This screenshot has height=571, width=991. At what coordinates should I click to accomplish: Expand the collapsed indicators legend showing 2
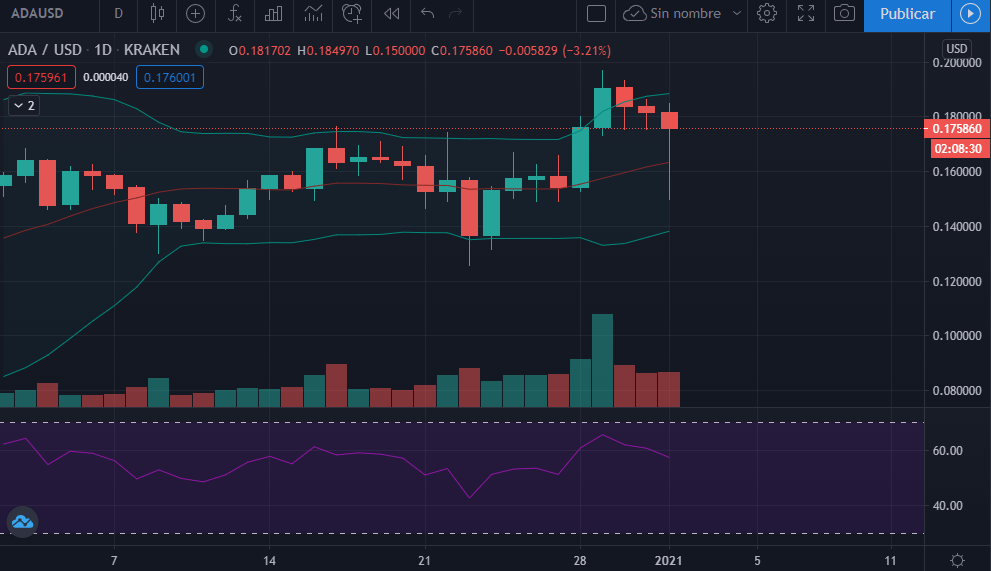(x=24, y=106)
